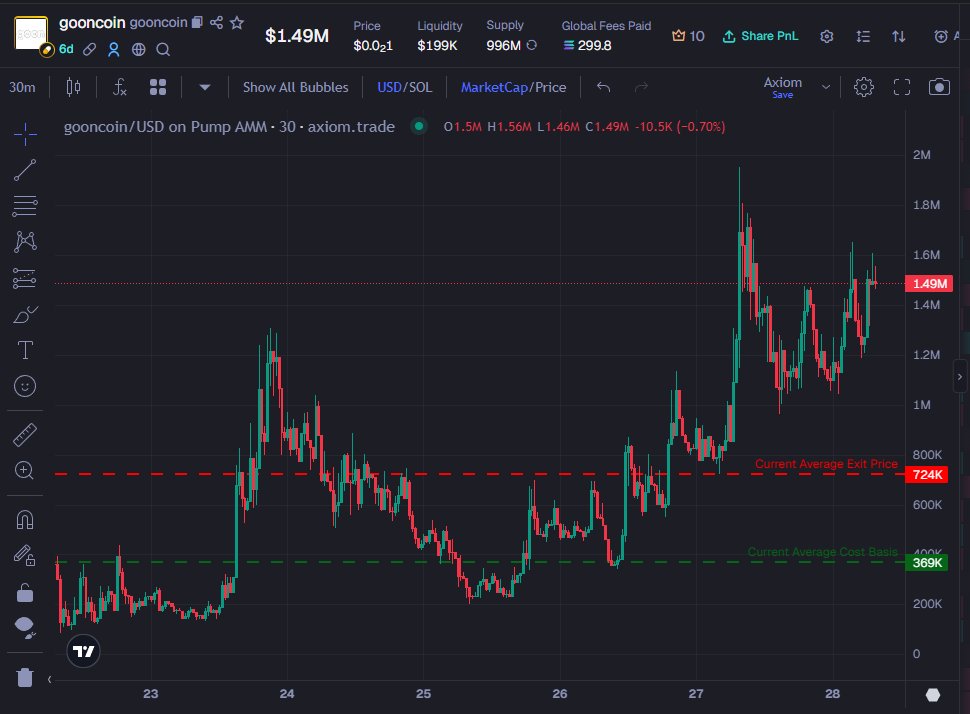The image size is (970, 714).
Task: Open the hexagon time axis settings icon
Action: click(933, 695)
